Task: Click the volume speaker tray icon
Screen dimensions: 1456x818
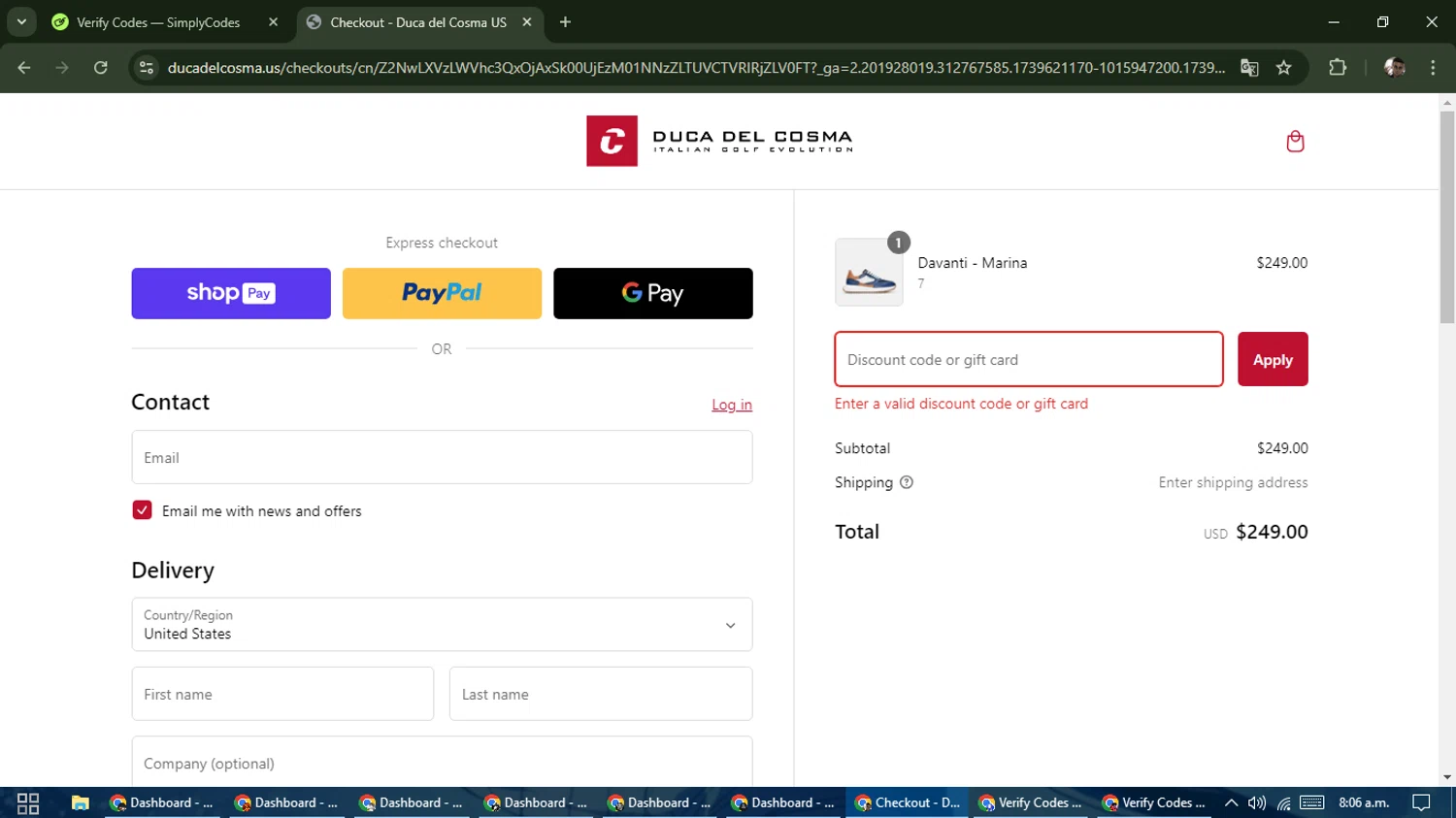Action: 1257,802
